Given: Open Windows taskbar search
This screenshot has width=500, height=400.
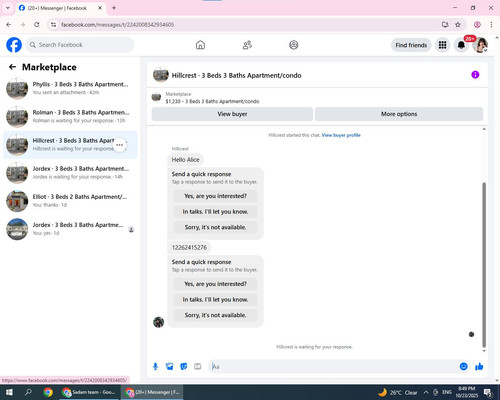Looking at the screenshot, I should pos(28,392).
